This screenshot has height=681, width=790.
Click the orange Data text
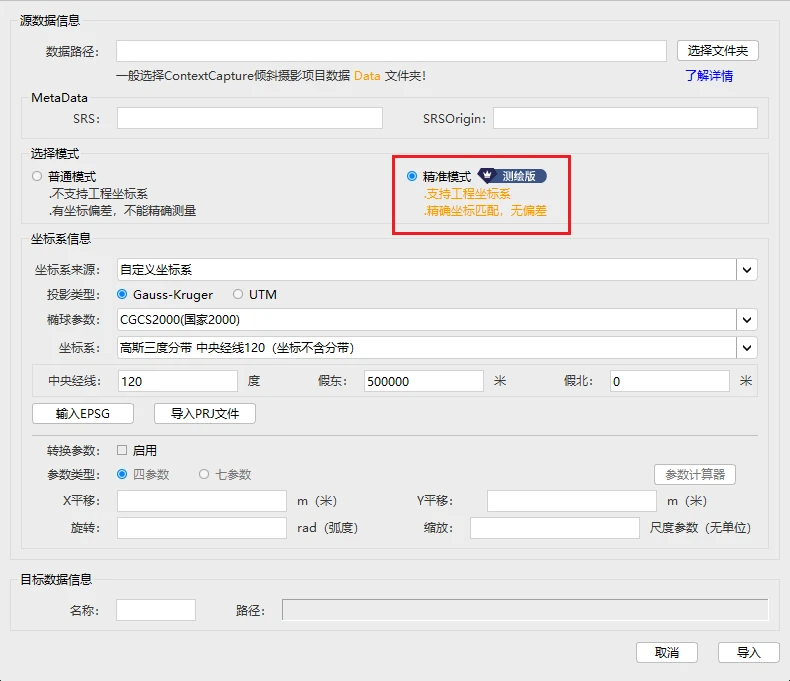[x=367, y=76]
